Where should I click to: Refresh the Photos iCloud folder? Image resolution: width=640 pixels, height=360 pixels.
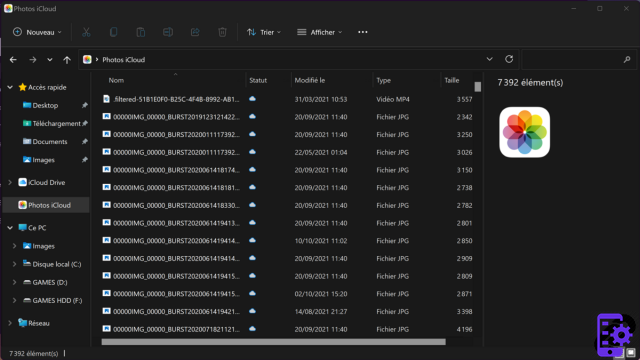pos(509,59)
